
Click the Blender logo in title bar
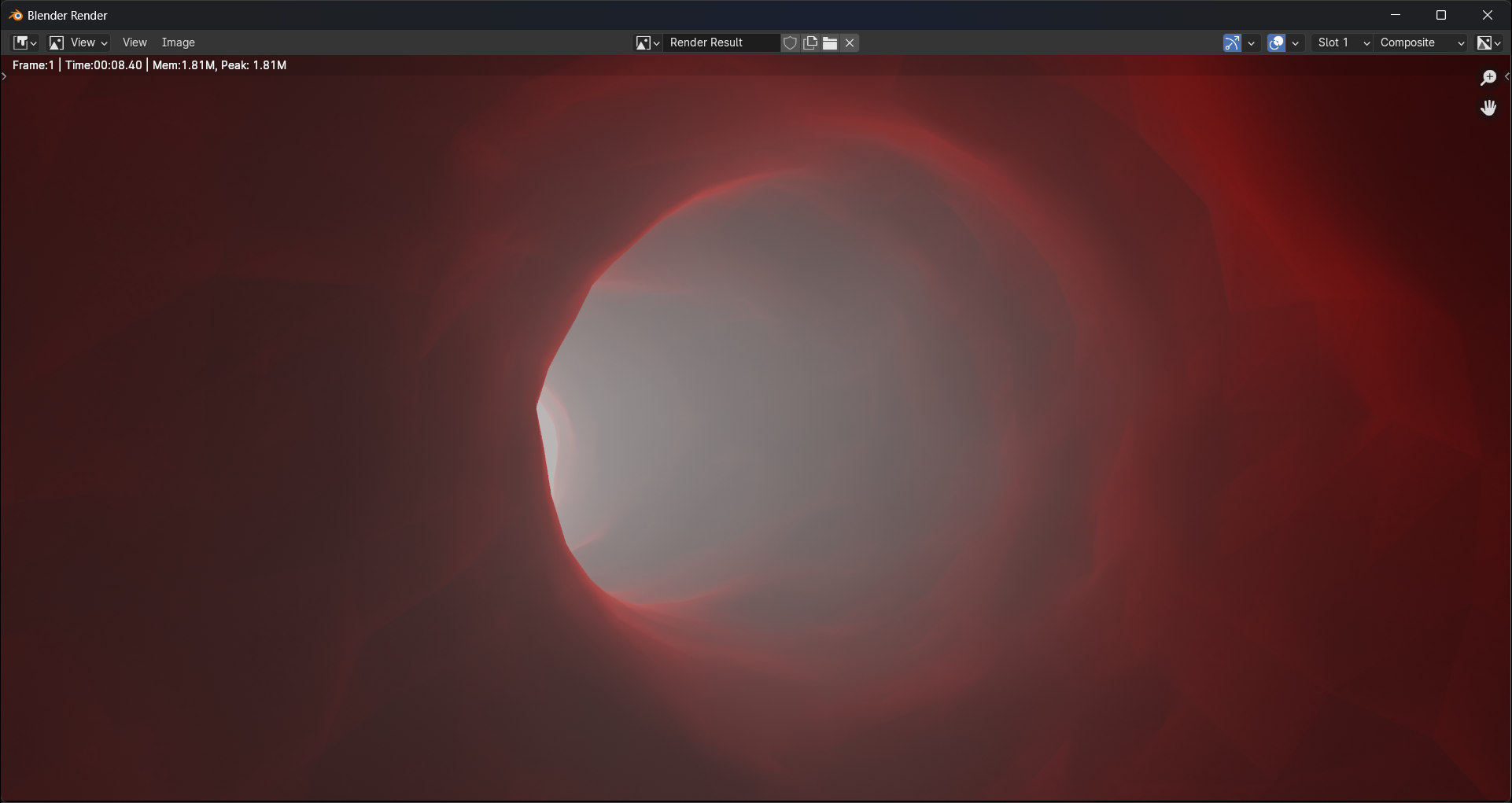(16, 15)
